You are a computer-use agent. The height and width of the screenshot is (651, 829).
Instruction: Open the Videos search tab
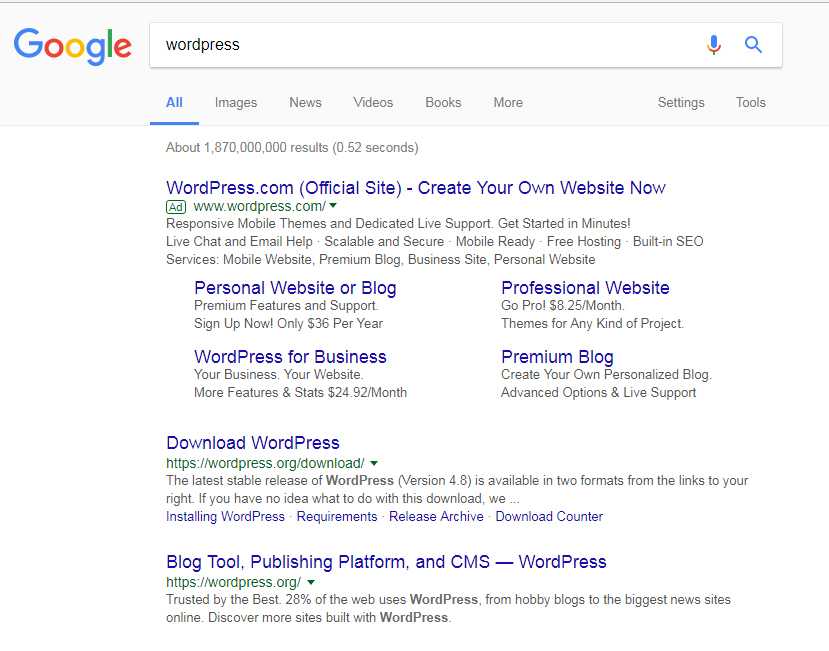coord(373,102)
